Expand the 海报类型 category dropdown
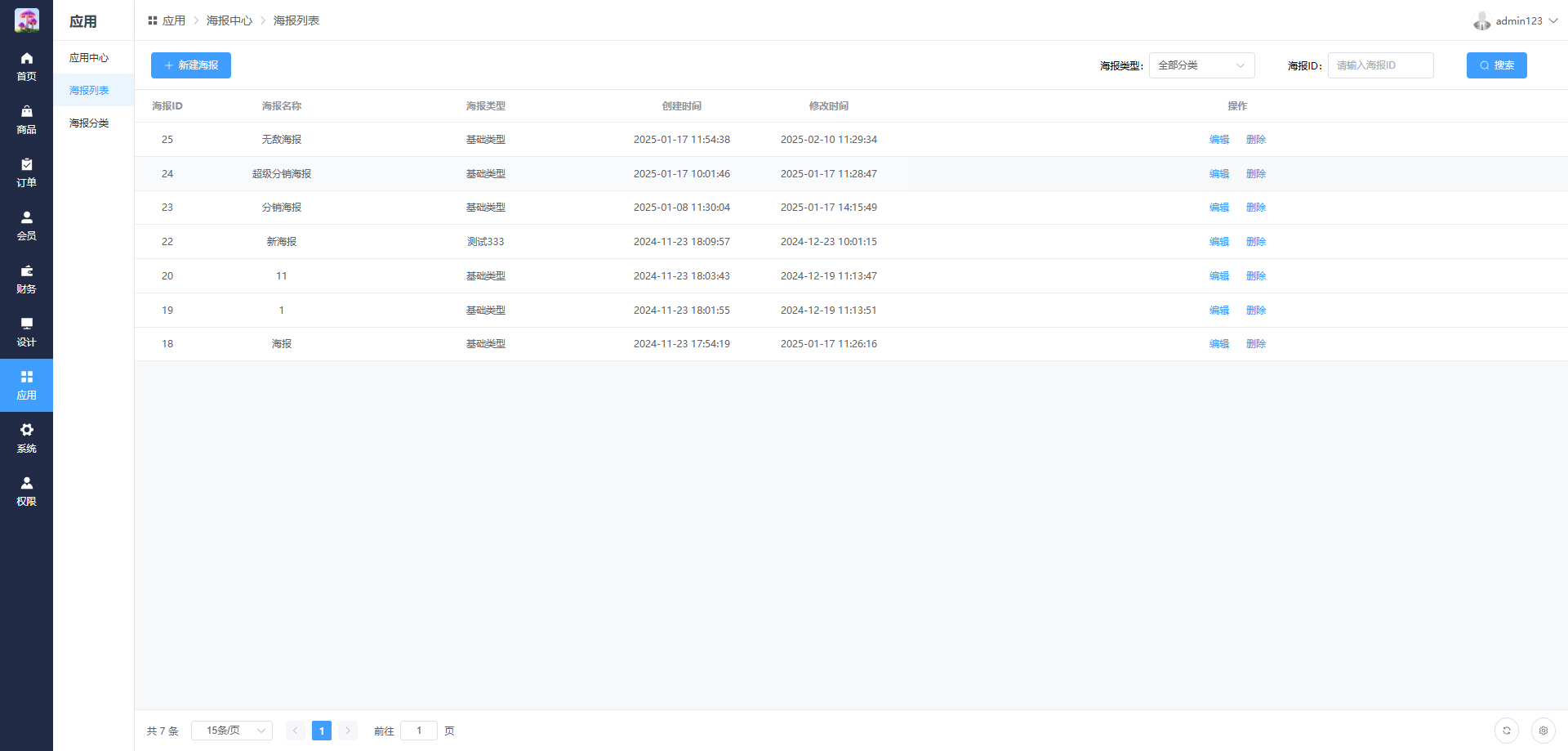Image resolution: width=1568 pixels, height=751 pixels. click(x=1201, y=65)
